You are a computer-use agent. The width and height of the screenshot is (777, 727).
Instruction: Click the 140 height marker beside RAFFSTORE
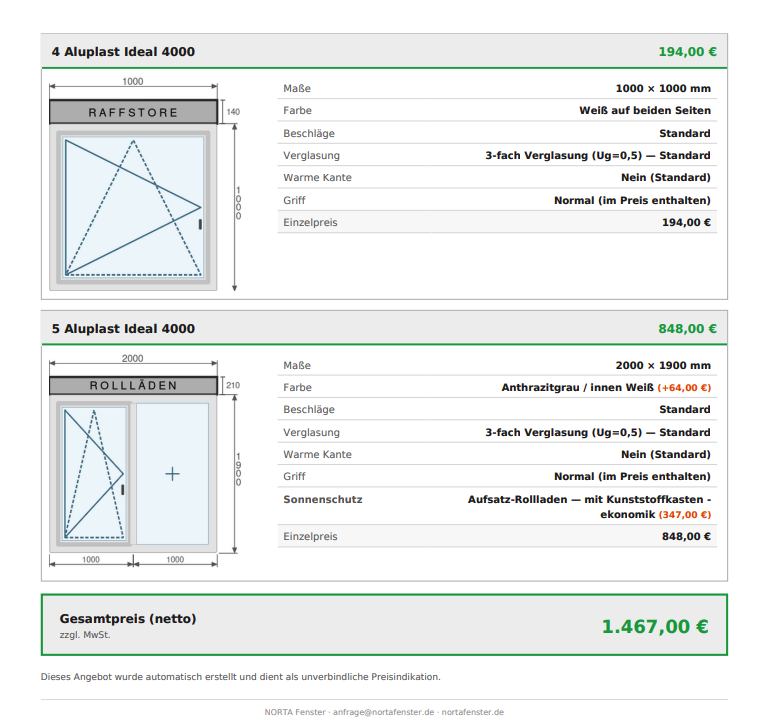(x=233, y=112)
